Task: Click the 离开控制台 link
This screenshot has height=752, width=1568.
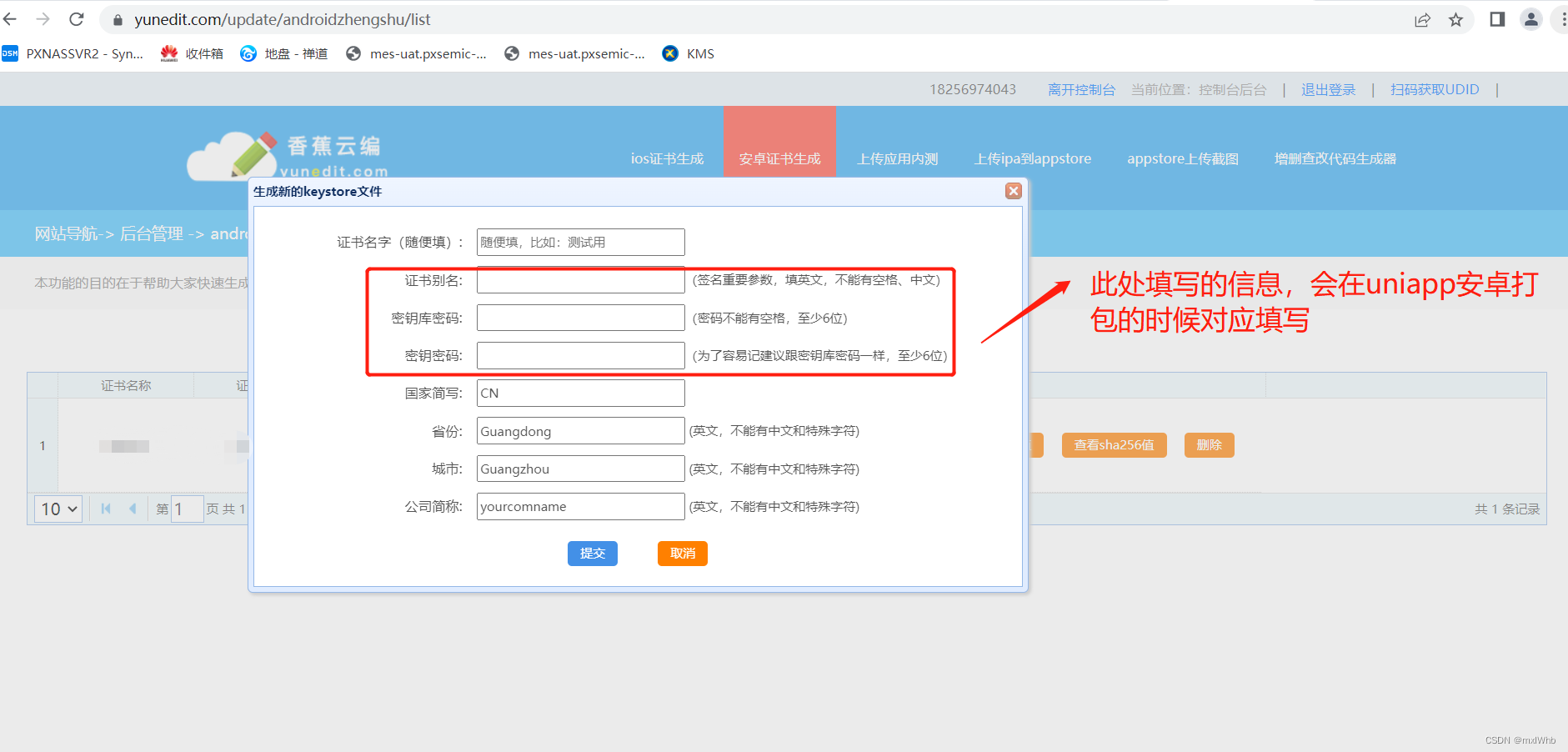Action: [1081, 90]
